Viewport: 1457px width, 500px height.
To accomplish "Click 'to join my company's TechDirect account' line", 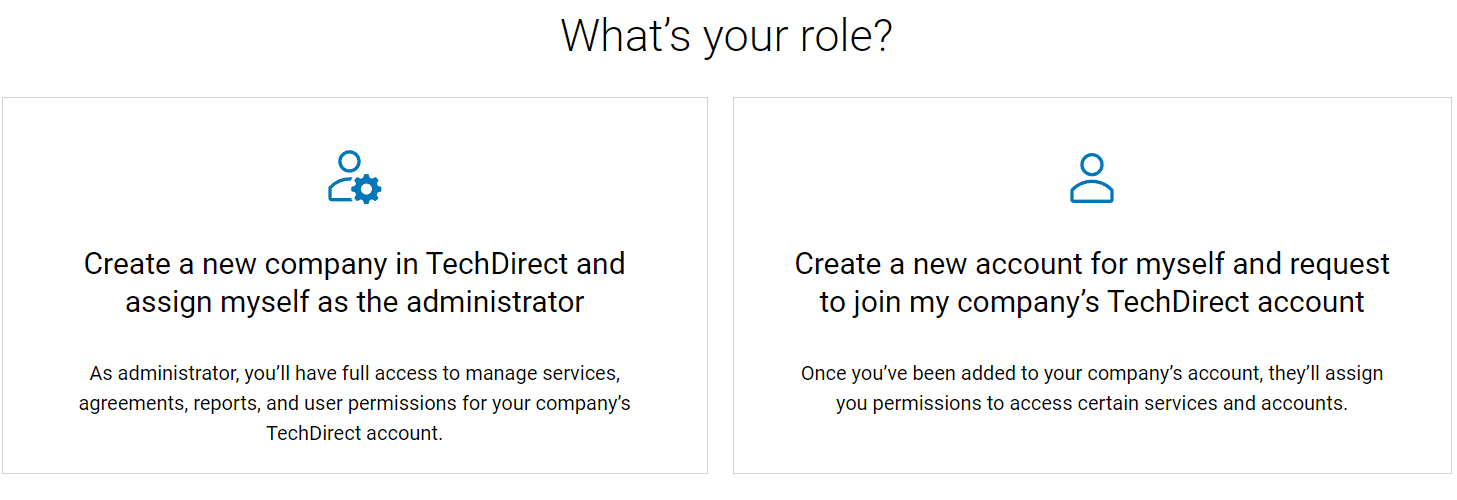I will [1092, 301].
